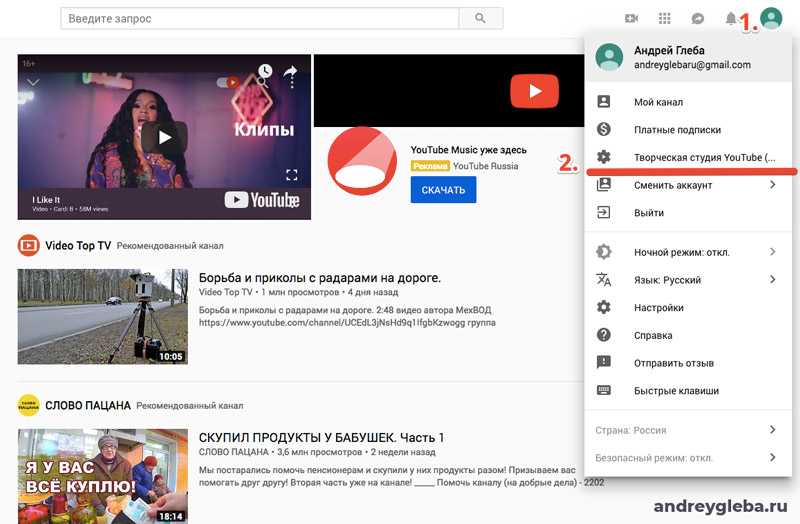800x524 pixels.
Task: Click the Андрей Глеба account name
Action: (669, 51)
